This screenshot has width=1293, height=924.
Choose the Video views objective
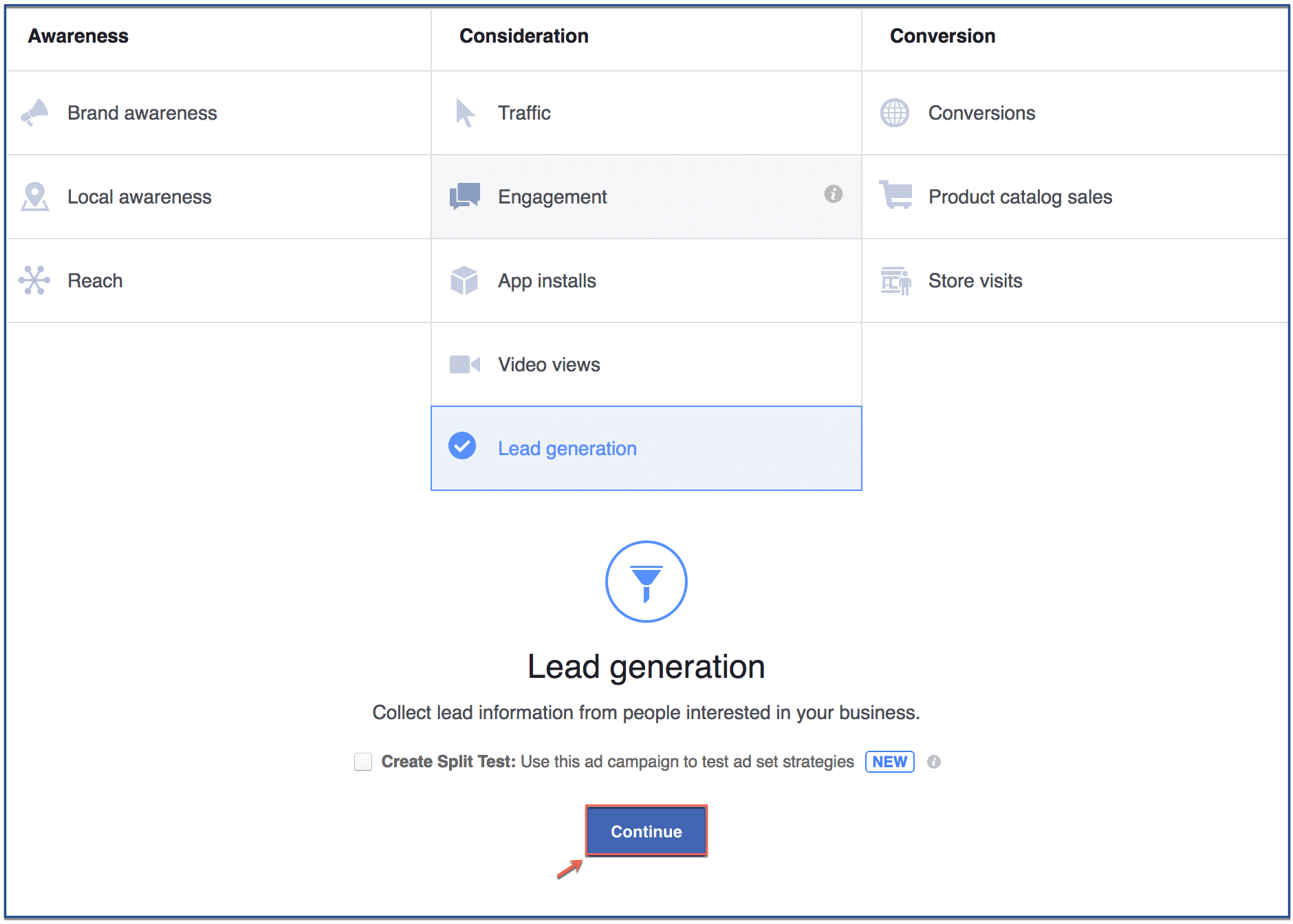[x=646, y=364]
